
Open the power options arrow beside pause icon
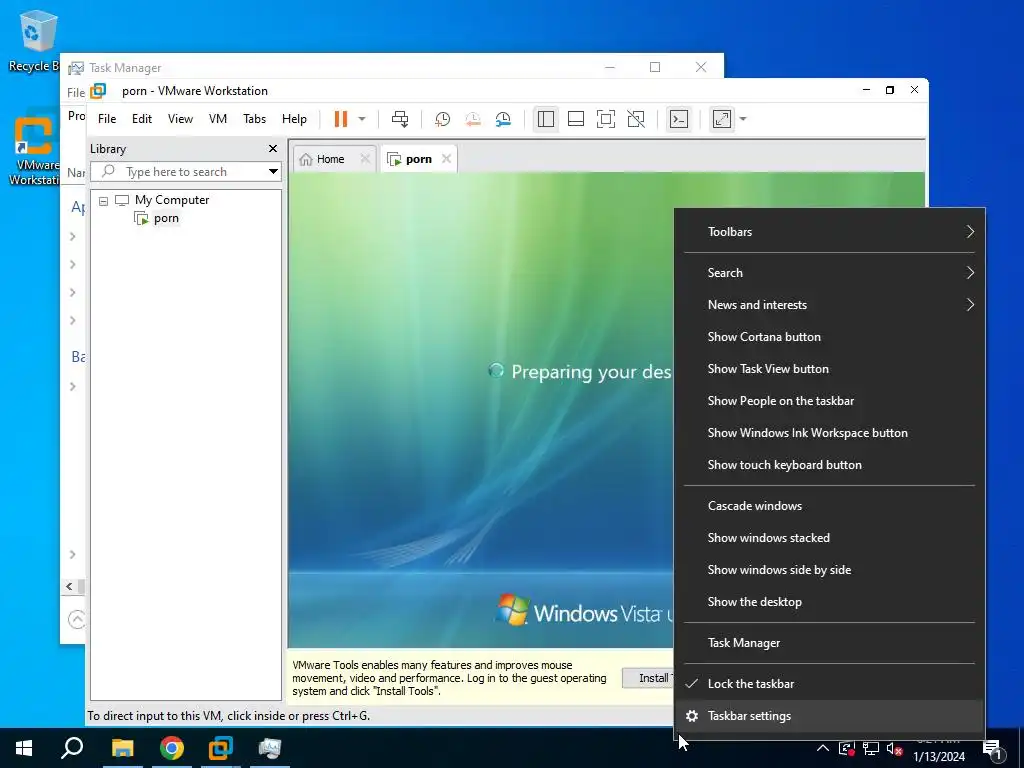click(x=362, y=119)
